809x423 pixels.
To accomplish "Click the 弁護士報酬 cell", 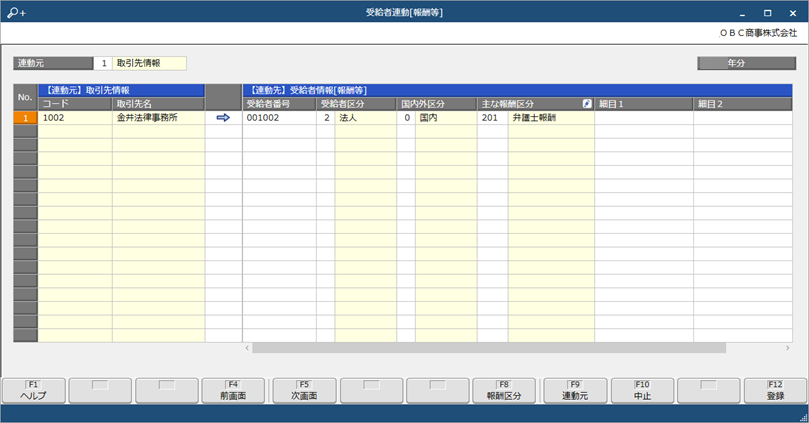I will click(551, 118).
